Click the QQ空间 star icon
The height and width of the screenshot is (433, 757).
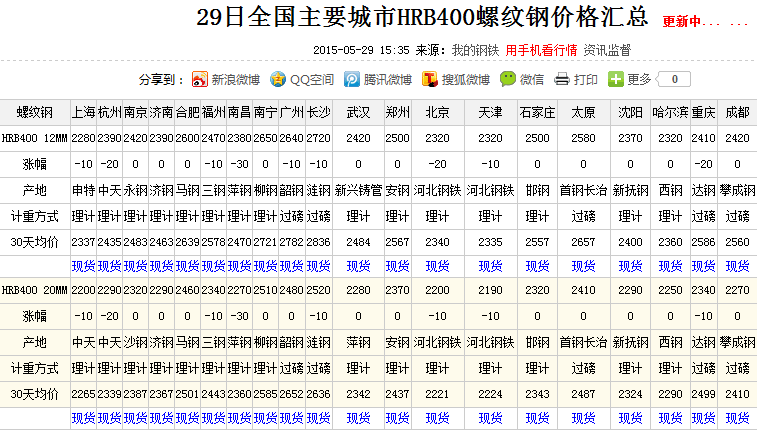tap(278, 79)
